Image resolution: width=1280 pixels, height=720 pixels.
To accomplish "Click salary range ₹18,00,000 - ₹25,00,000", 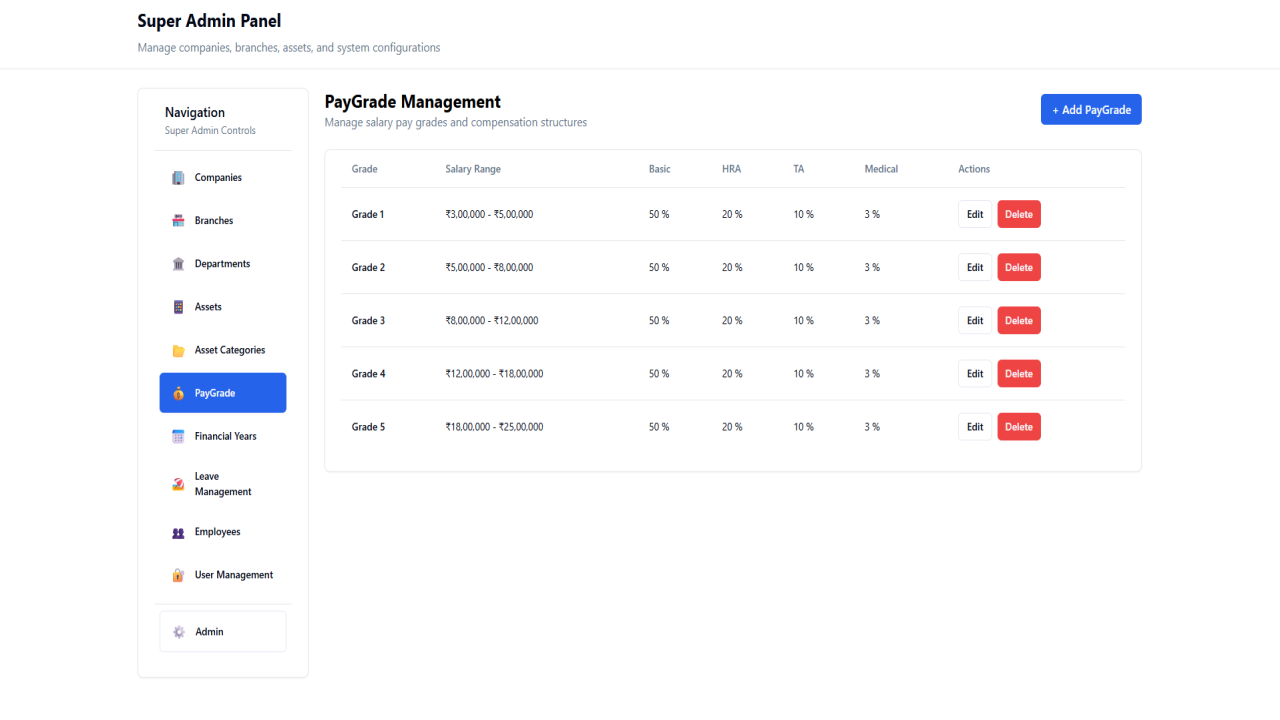I will point(494,426).
